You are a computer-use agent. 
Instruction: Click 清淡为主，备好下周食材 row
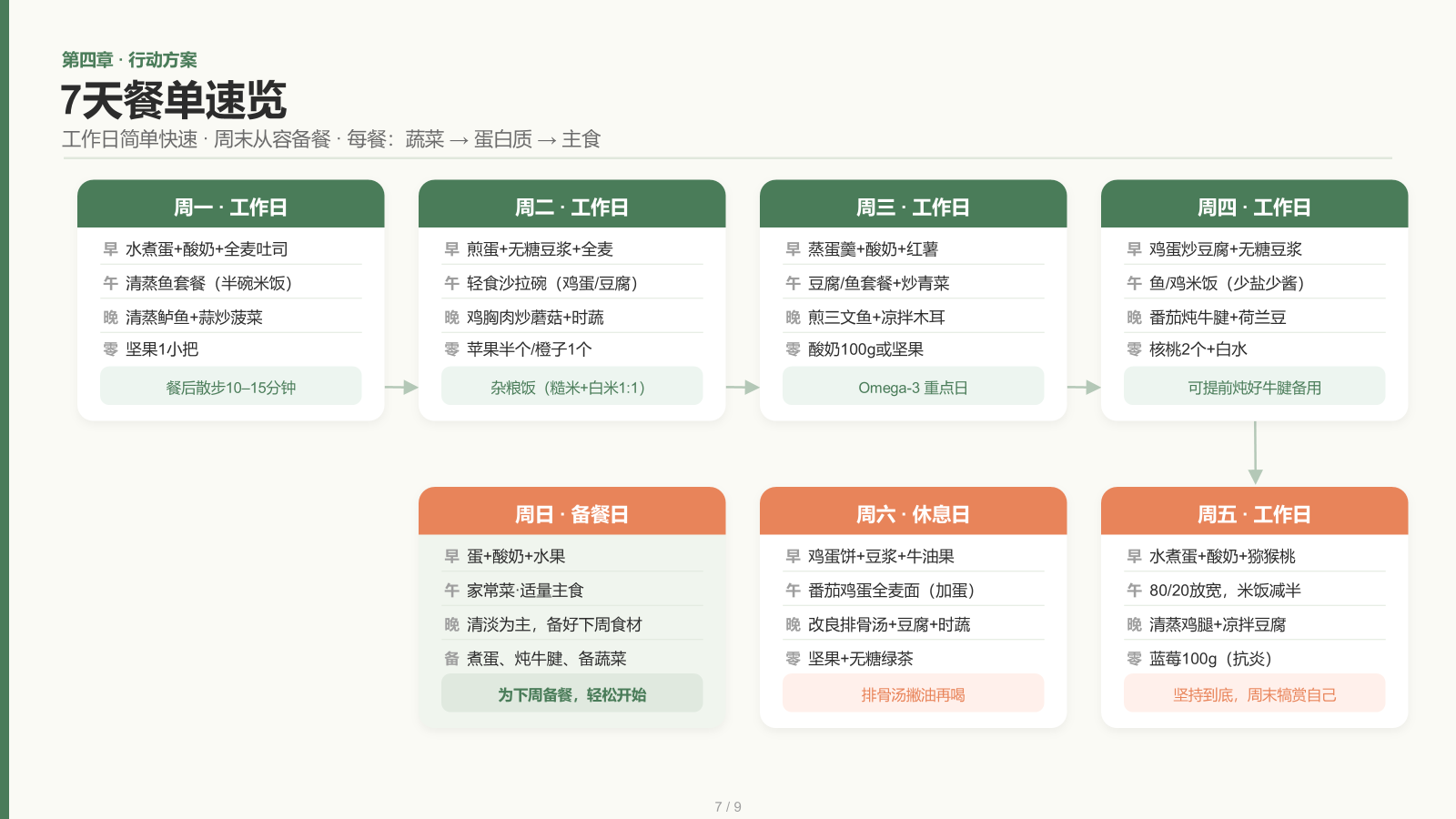[572, 624]
